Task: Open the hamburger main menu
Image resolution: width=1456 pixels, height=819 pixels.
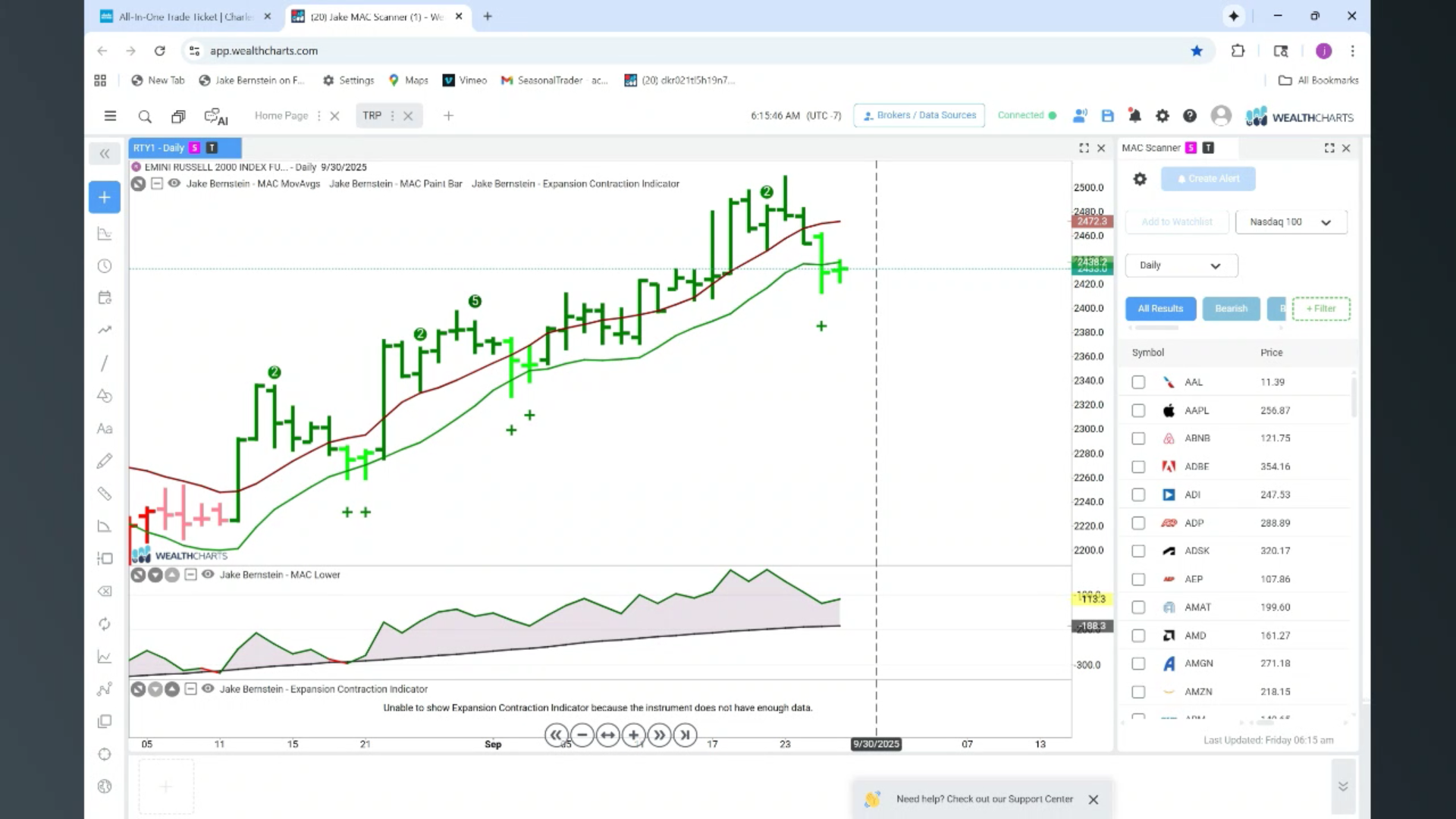Action: [x=110, y=116]
